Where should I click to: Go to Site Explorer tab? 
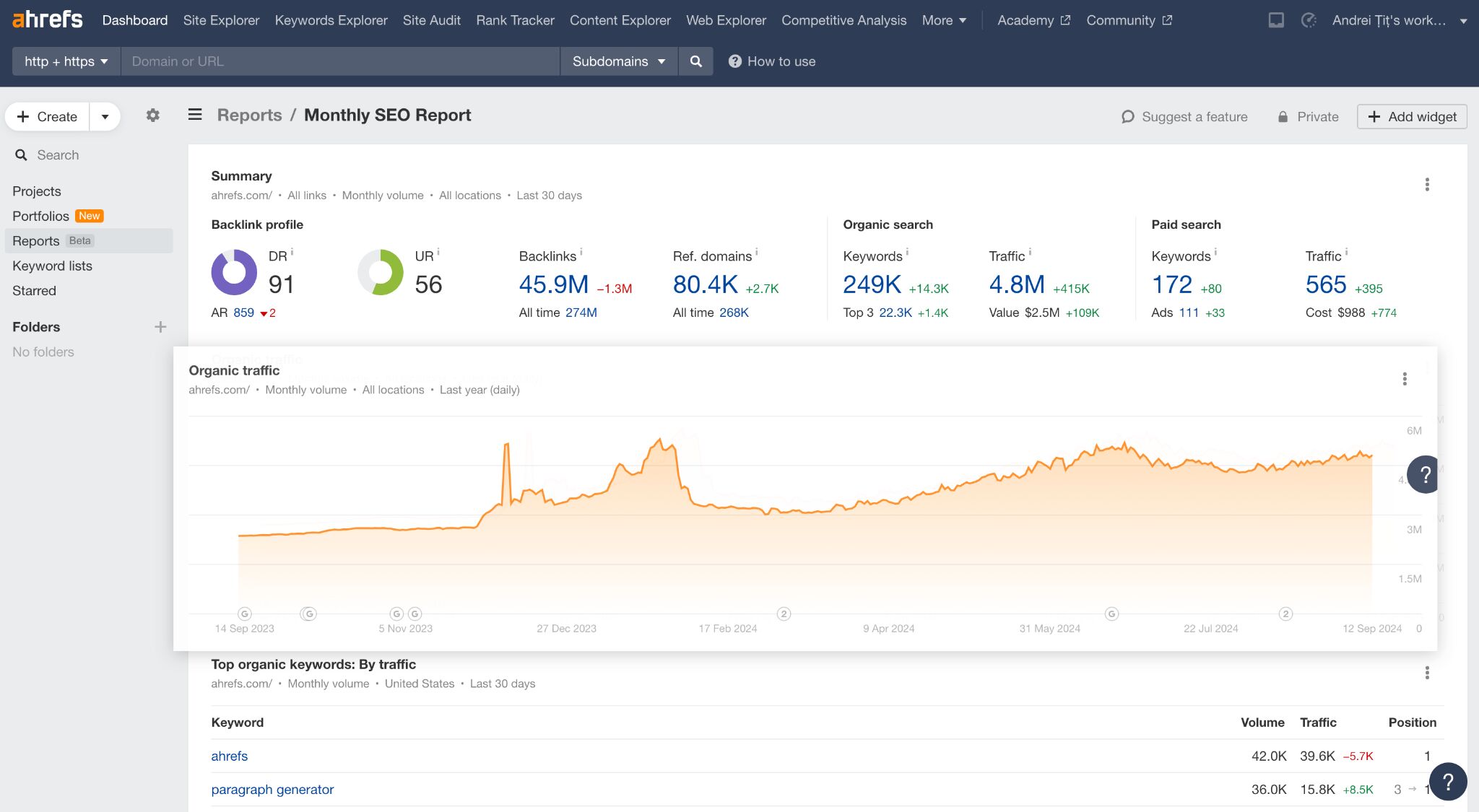221,20
